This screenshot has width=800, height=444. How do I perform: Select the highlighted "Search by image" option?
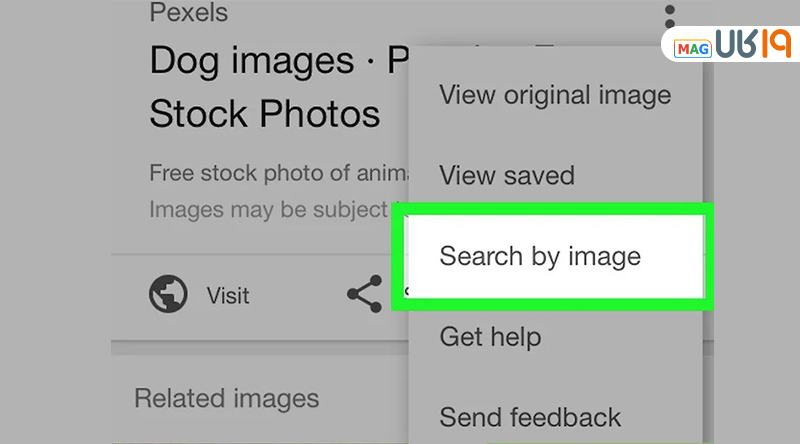point(540,256)
